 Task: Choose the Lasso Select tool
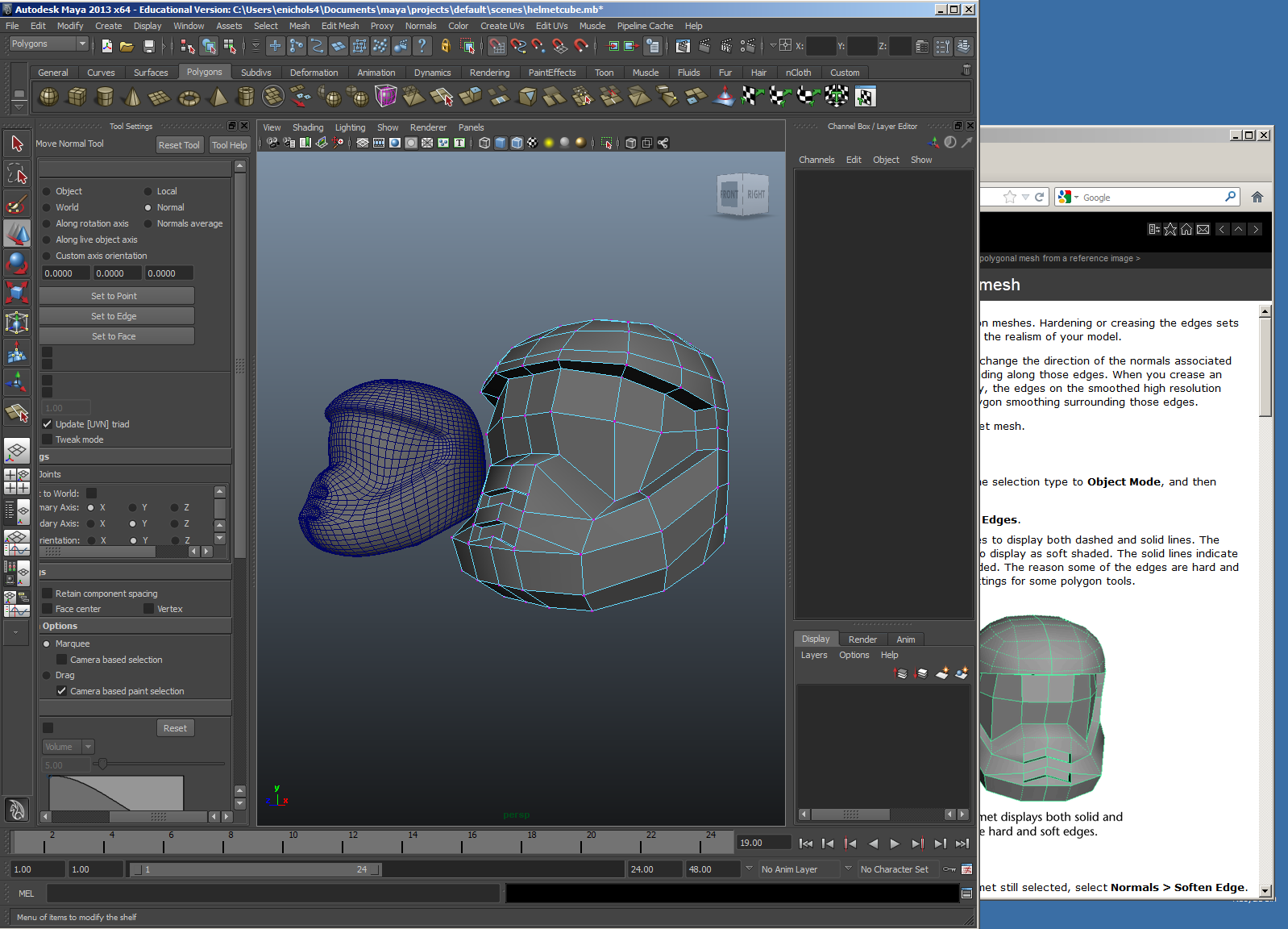pyautogui.click(x=17, y=173)
